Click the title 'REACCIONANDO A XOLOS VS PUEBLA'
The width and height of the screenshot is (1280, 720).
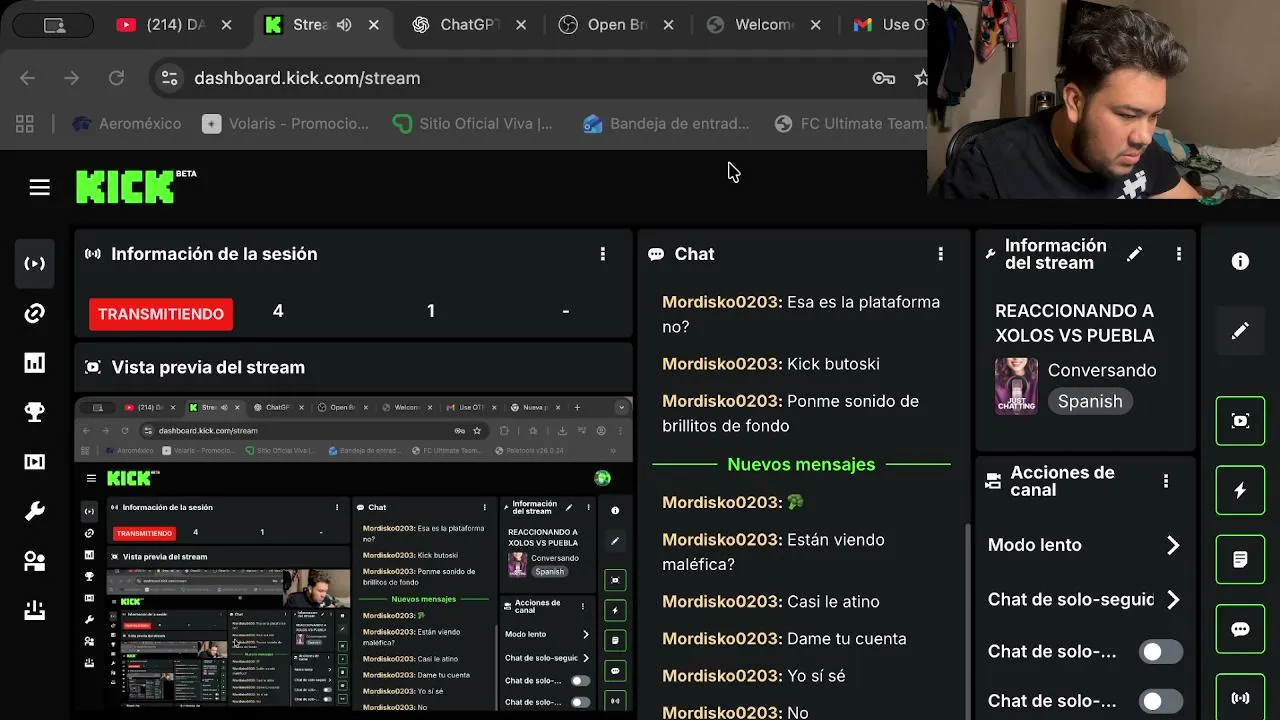pyautogui.click(x=1074, y=323)
